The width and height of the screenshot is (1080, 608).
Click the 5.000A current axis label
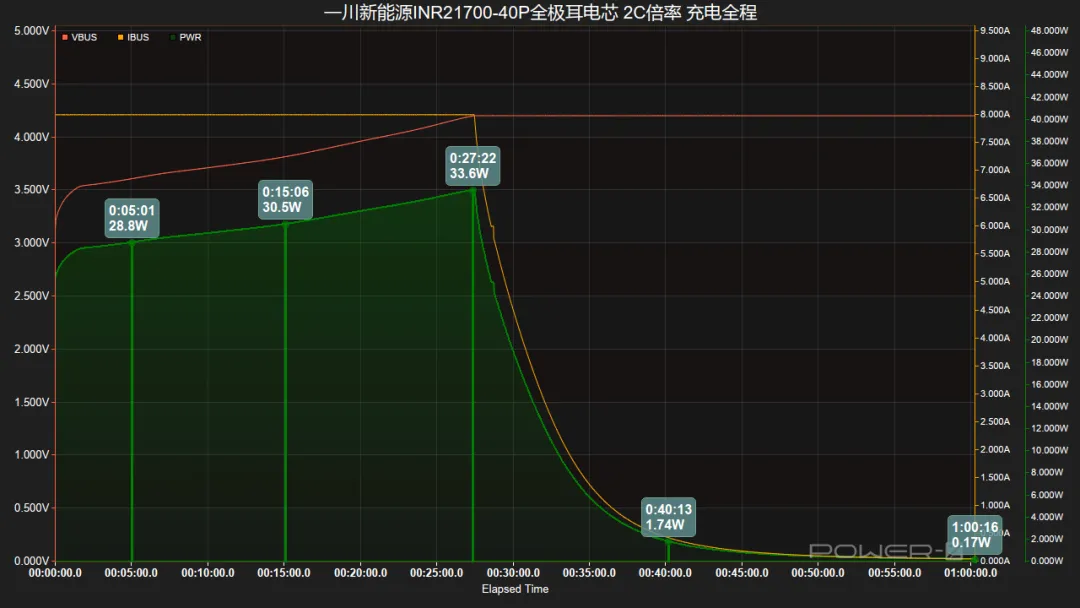[995, 282]
